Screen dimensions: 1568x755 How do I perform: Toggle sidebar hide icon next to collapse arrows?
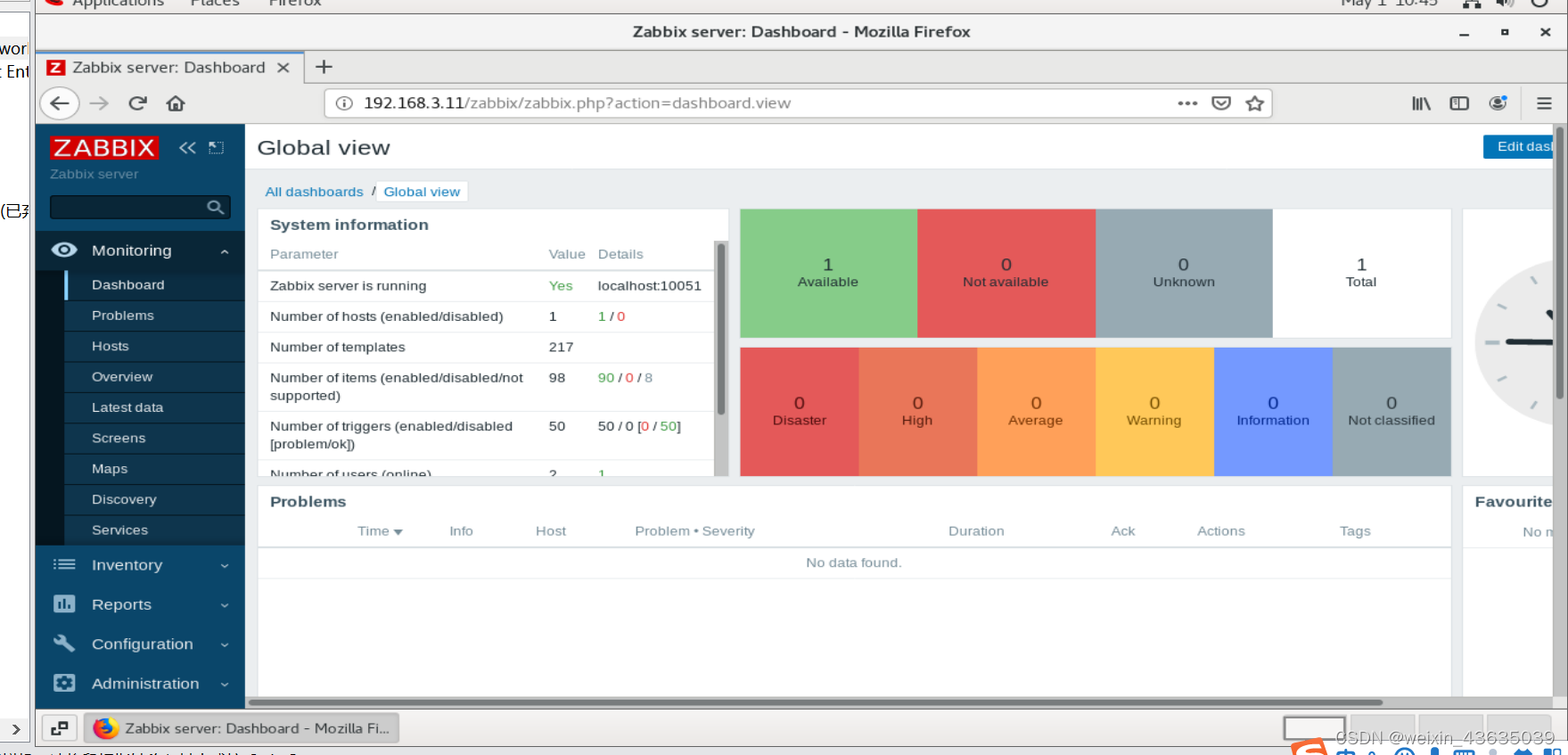(x=217, y=148)
